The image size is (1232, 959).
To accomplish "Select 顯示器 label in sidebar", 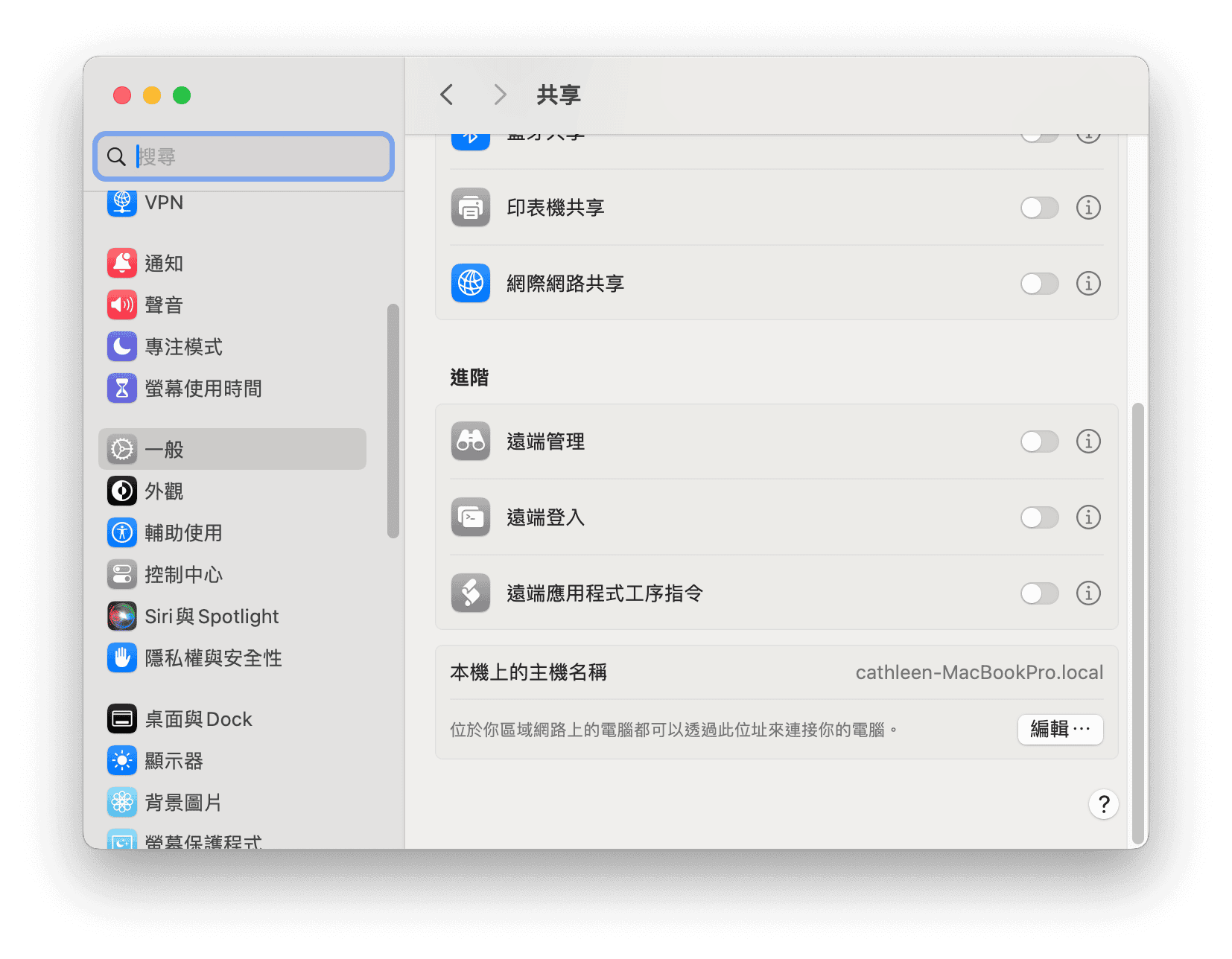I will pos(174,760).
